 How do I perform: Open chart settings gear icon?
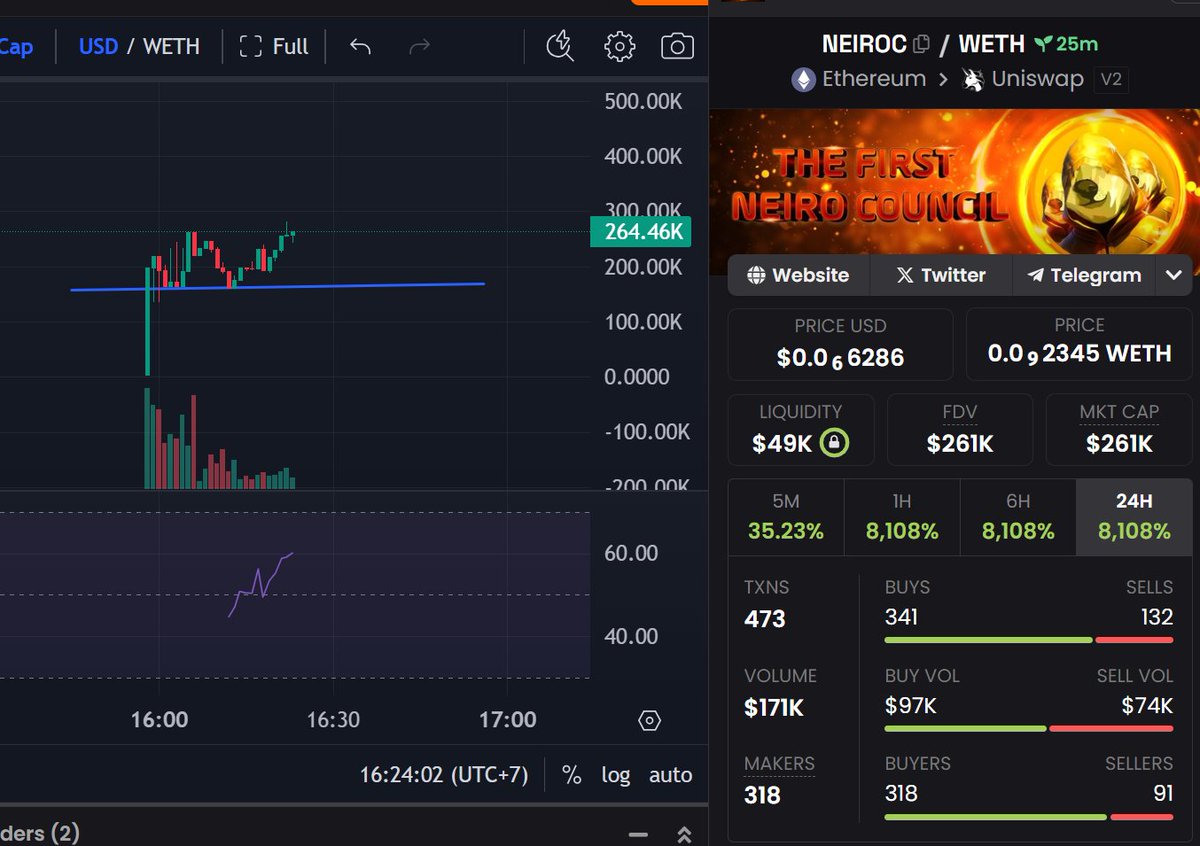(x=620, y=46)
